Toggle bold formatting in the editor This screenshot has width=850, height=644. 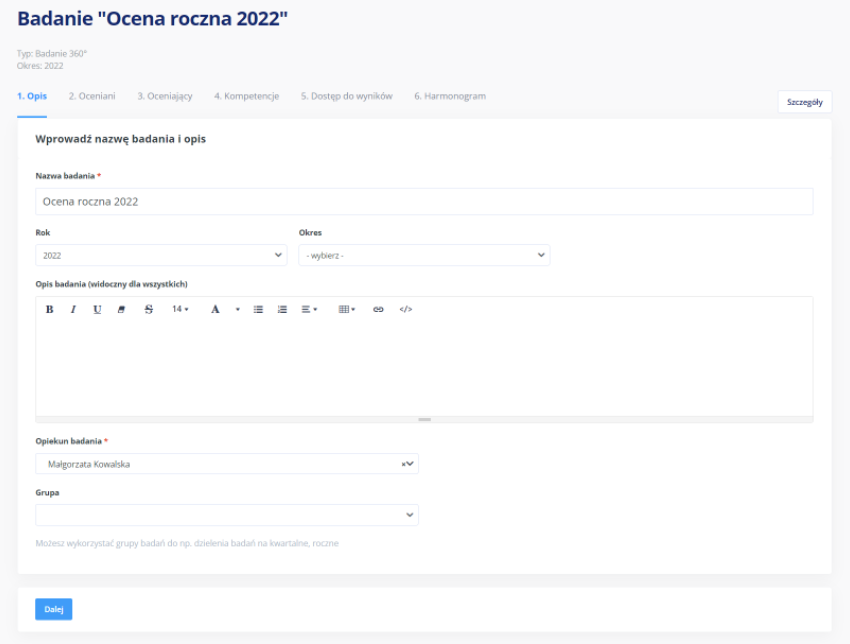click(x=49, y=309)
